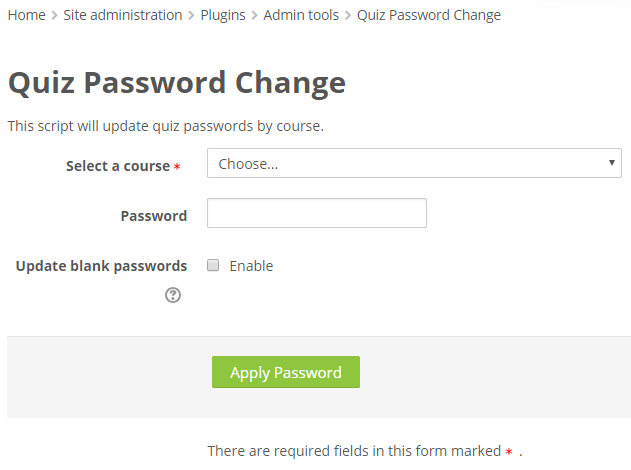Screen dimensions: 631x470
Task: Click the Password field label
Action: 154,216
